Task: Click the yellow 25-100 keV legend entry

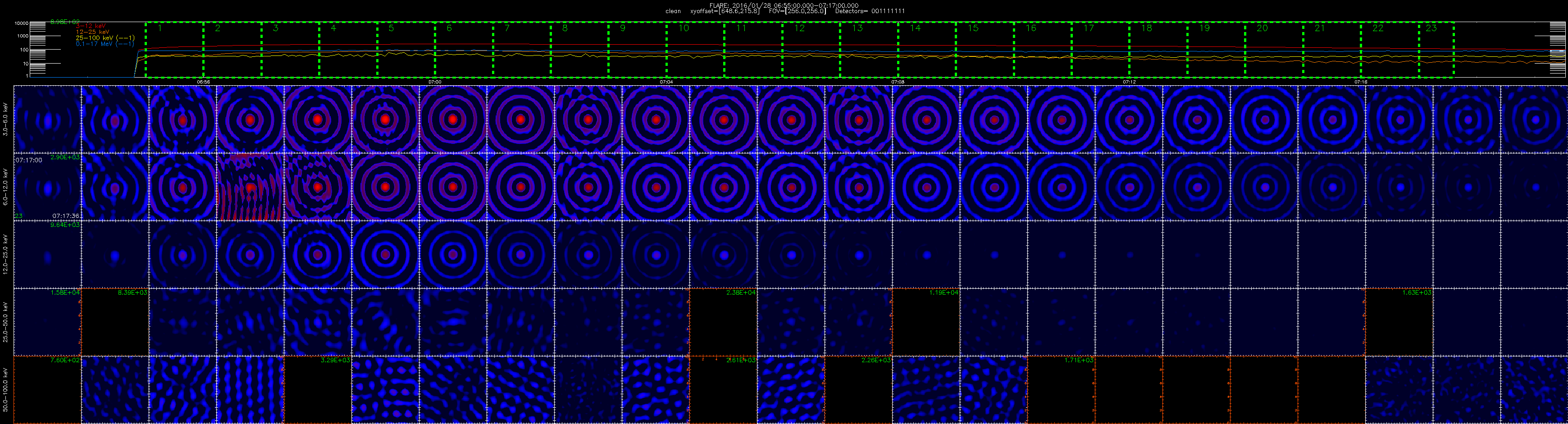Action: (105, 38)
